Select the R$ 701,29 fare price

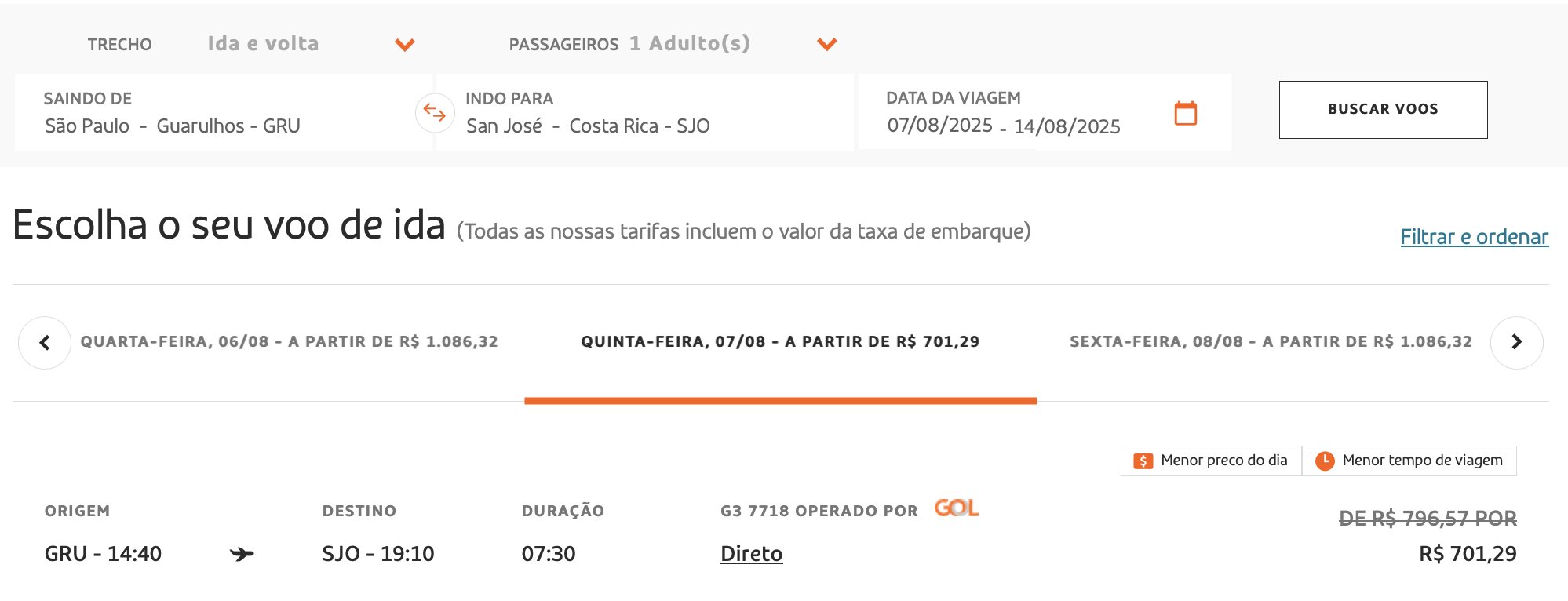click(1468, 554)
